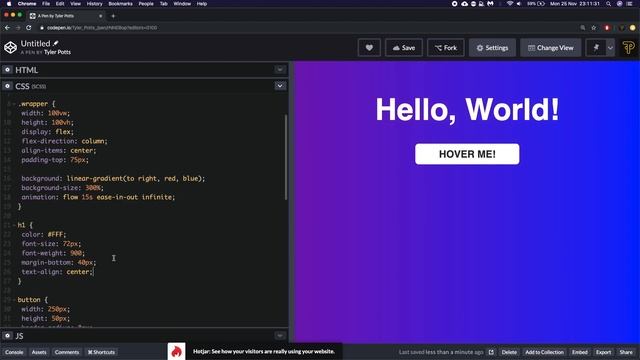
Task: Open the Hotjar ad flame logo
Action: coord(176,351)
